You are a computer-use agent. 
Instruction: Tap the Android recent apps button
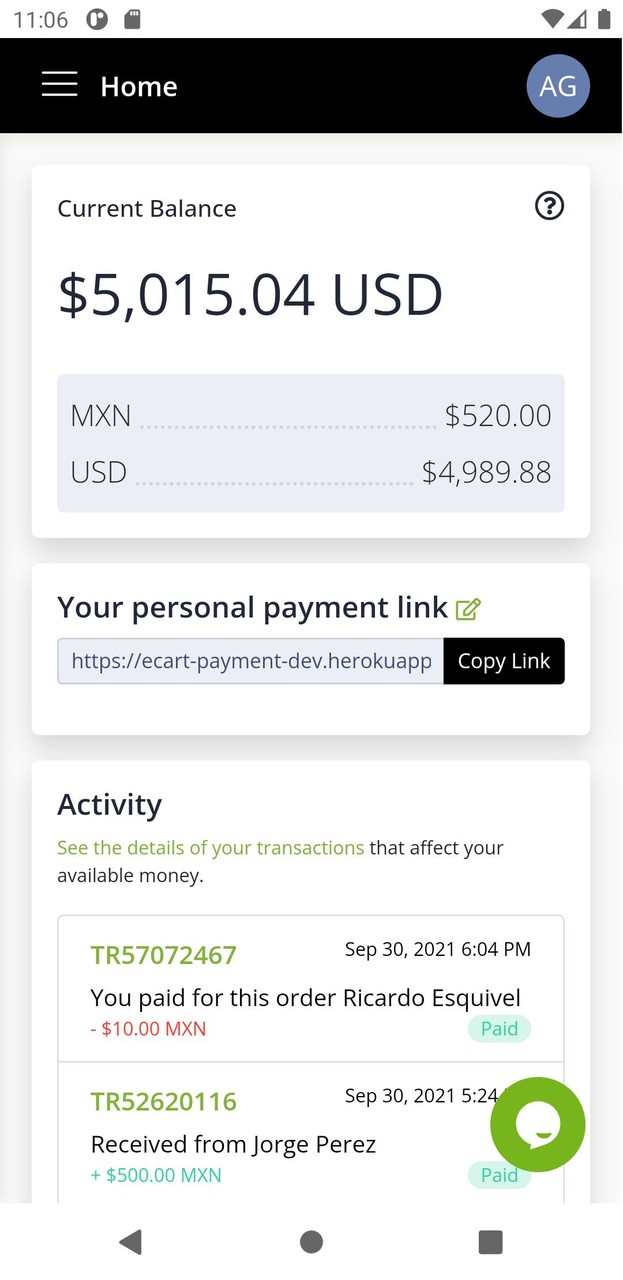(x=491, y=1242)
